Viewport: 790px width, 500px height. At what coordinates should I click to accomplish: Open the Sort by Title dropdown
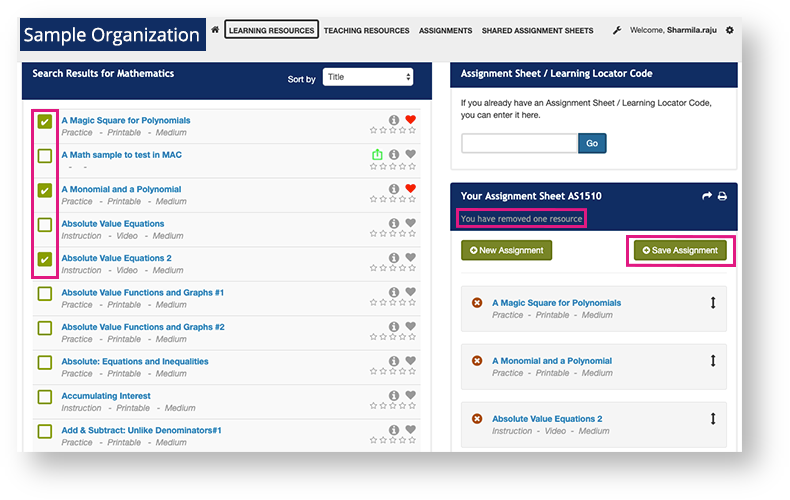click(367, 77)
